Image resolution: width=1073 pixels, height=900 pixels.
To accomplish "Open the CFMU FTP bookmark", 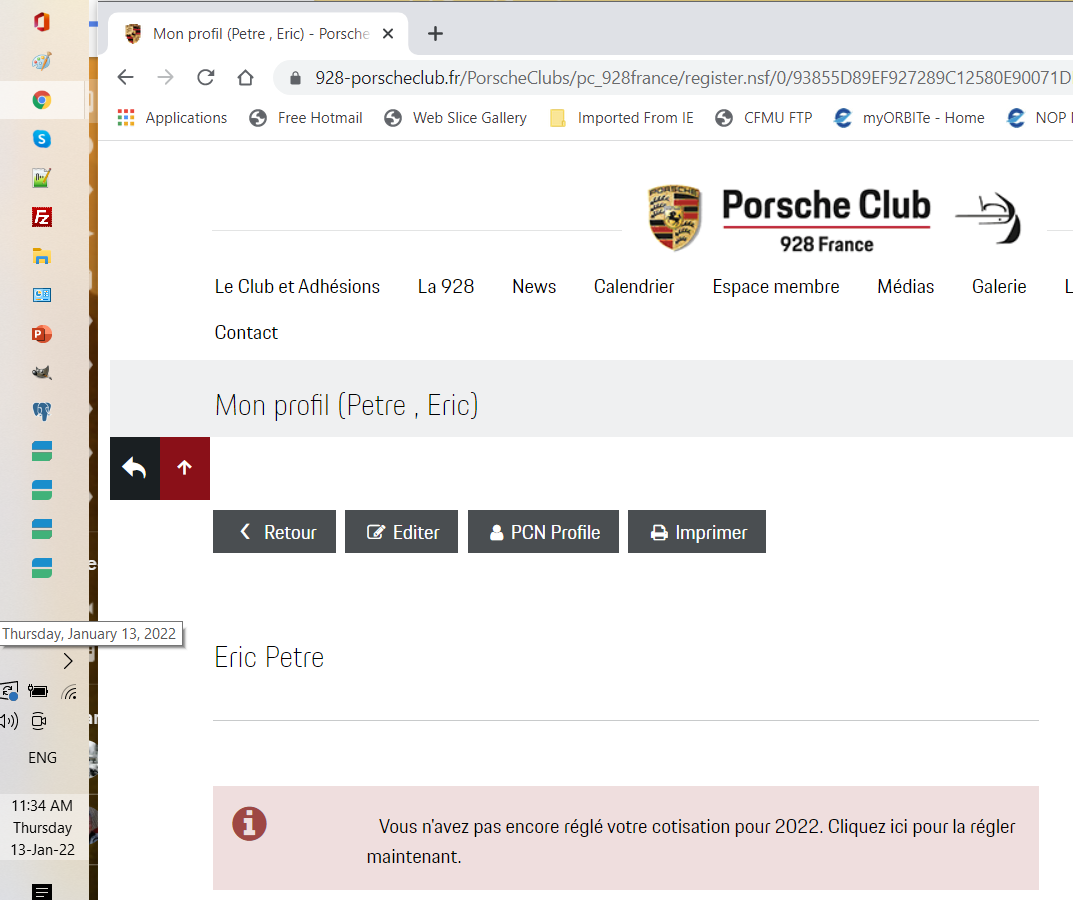I will (x=764, y=118).
